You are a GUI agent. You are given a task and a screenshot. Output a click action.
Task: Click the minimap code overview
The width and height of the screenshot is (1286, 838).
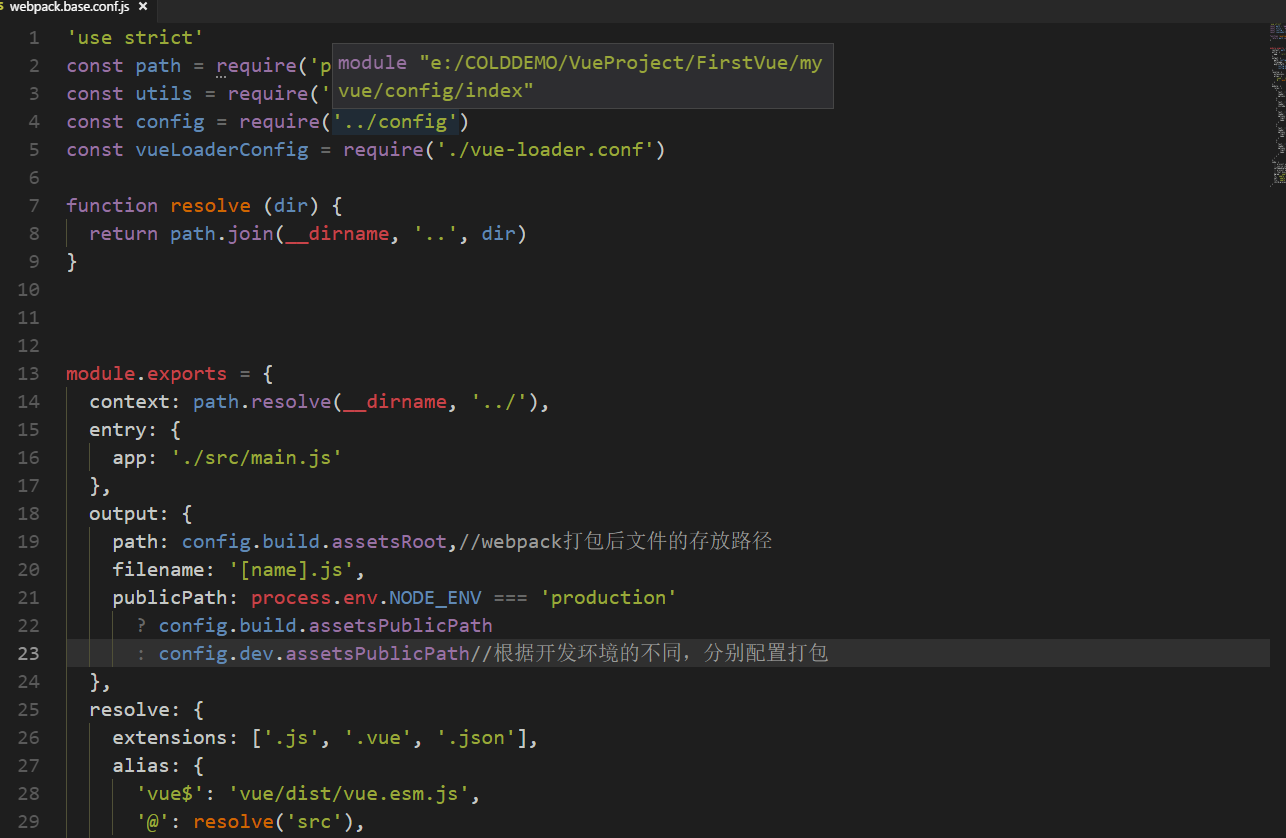pyautogui.click(x=1277, y=105)
